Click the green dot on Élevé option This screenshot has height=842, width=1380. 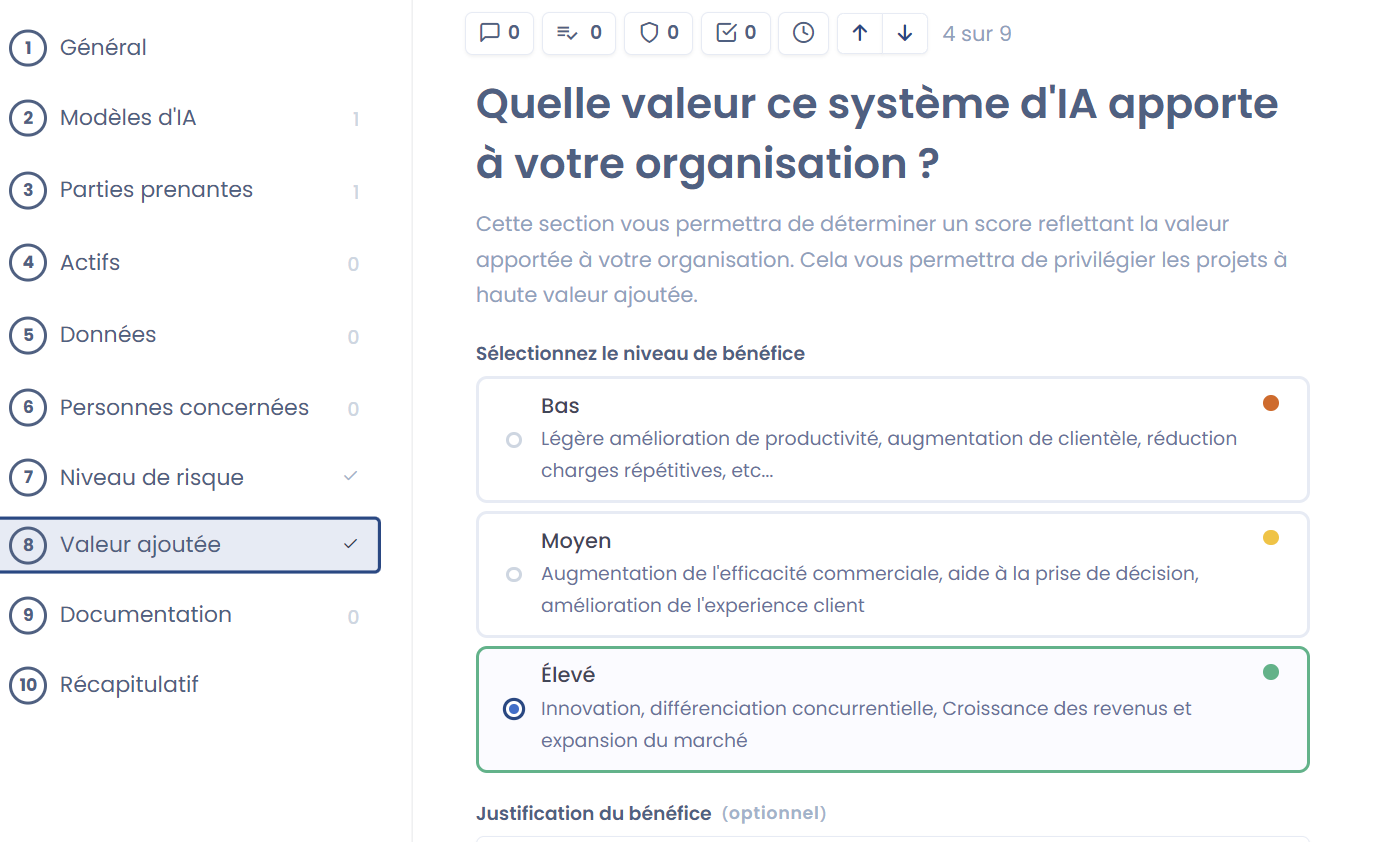pyautogui.click(x=1271, y=672)
